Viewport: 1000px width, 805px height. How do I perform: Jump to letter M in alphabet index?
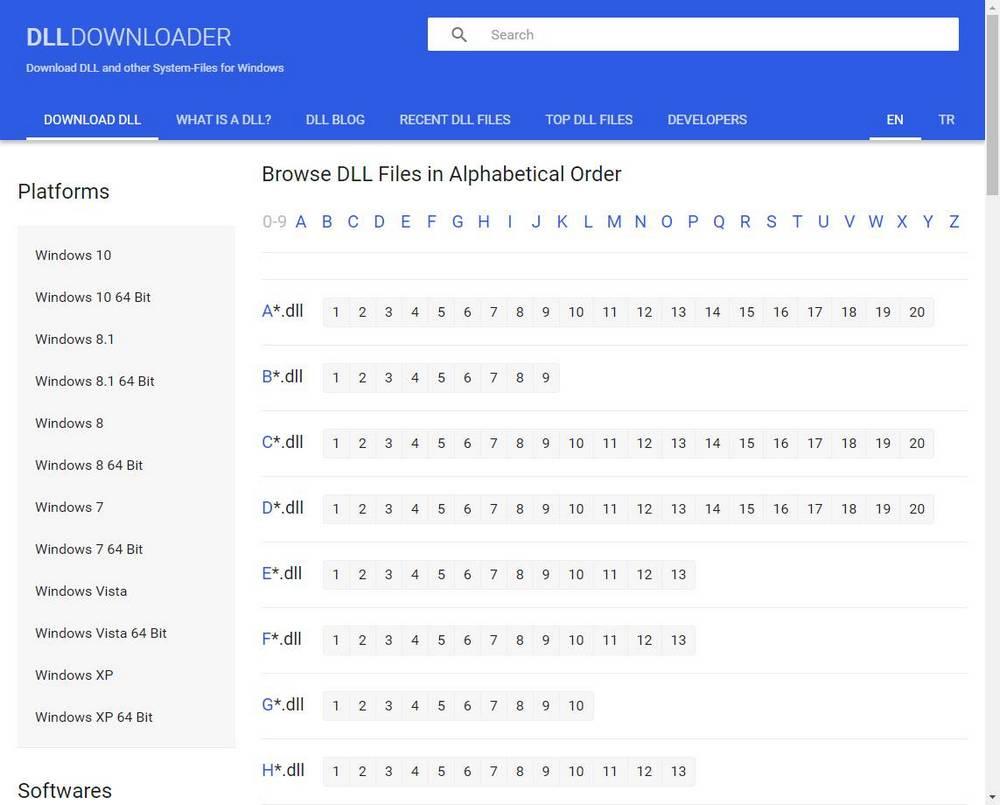(x=614, y=222)
